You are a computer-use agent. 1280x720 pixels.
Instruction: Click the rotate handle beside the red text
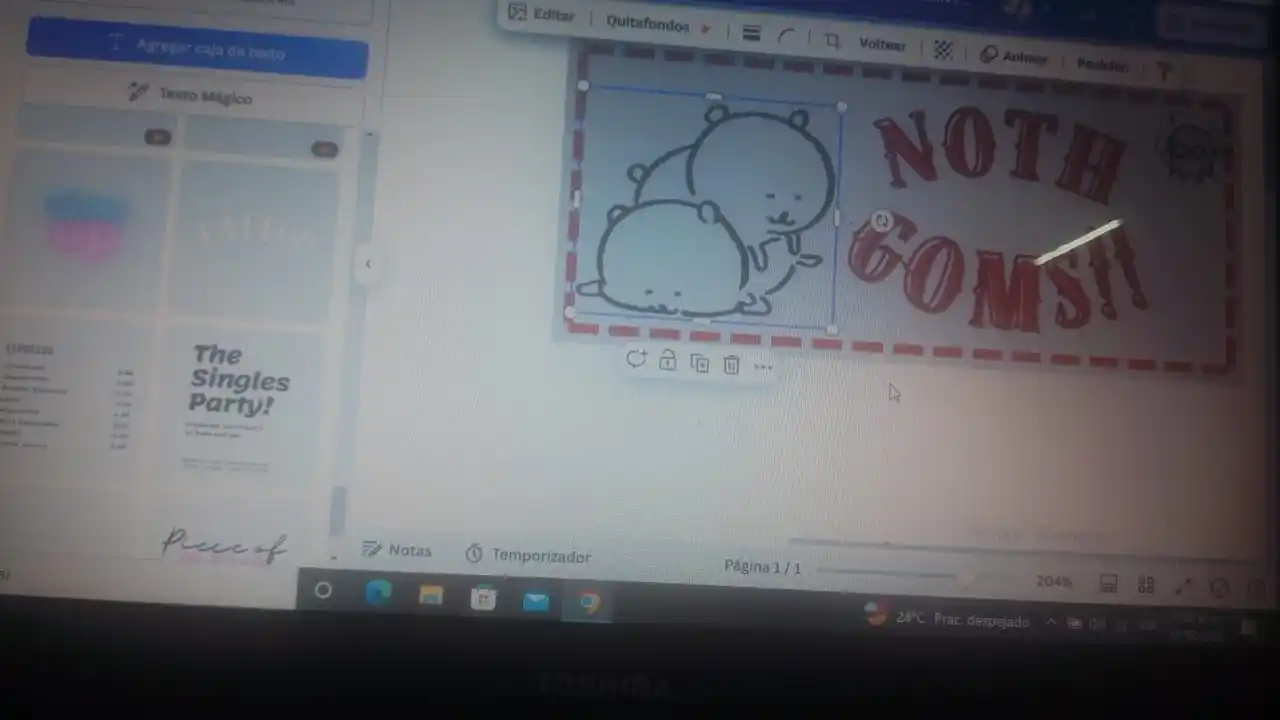point(881,222)
